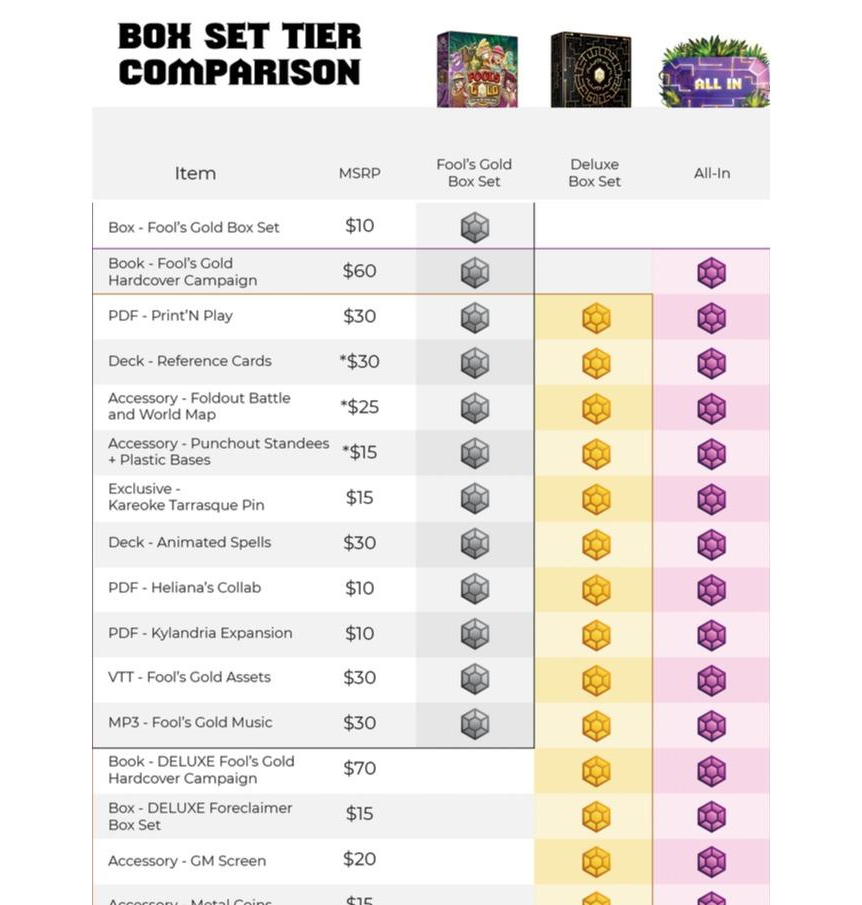Click the gold gem for Punchout Standees row
The image size is (862, 905).
click(596, 454)
